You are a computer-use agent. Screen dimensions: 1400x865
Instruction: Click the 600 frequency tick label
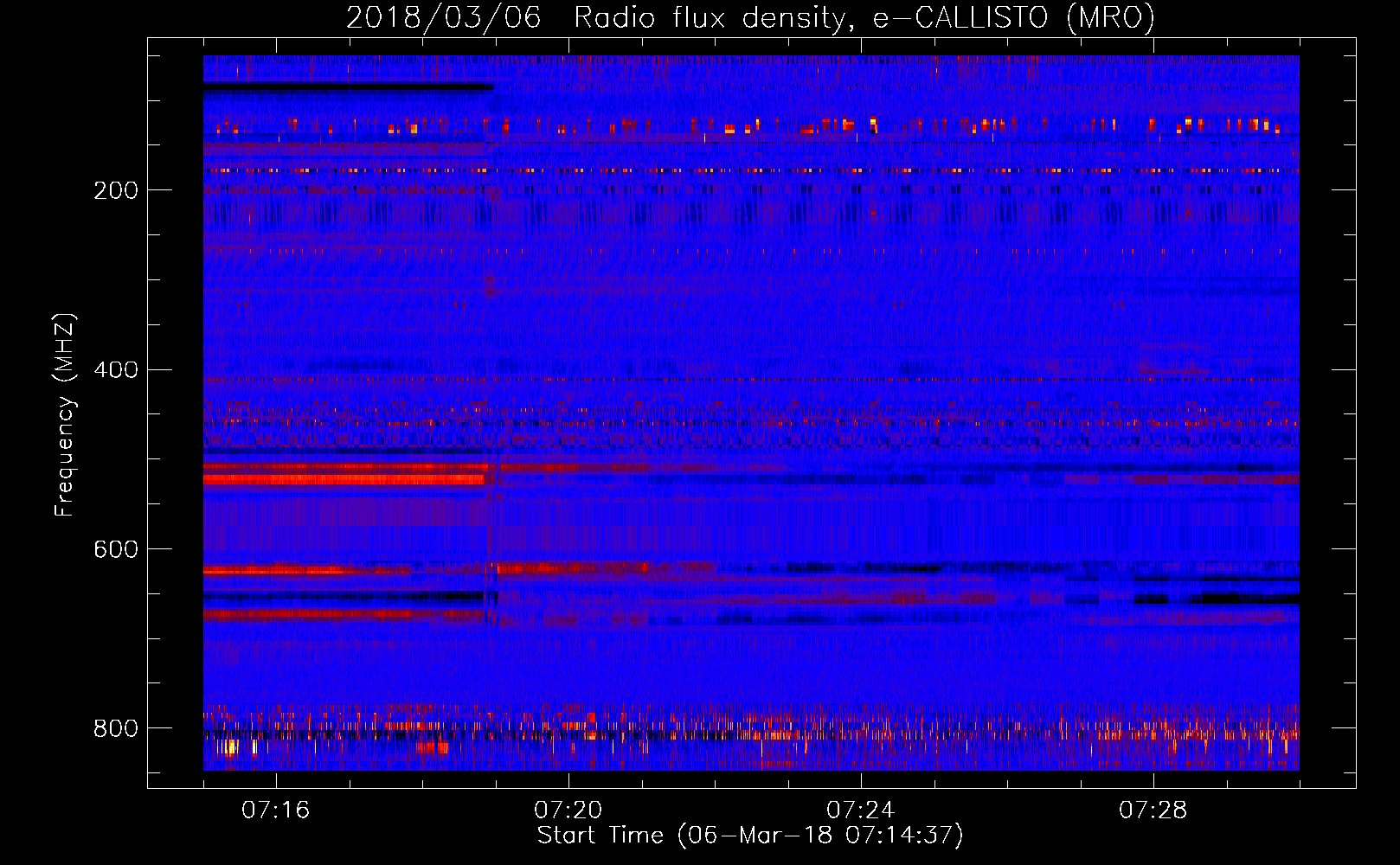click(x=116, y=550)
